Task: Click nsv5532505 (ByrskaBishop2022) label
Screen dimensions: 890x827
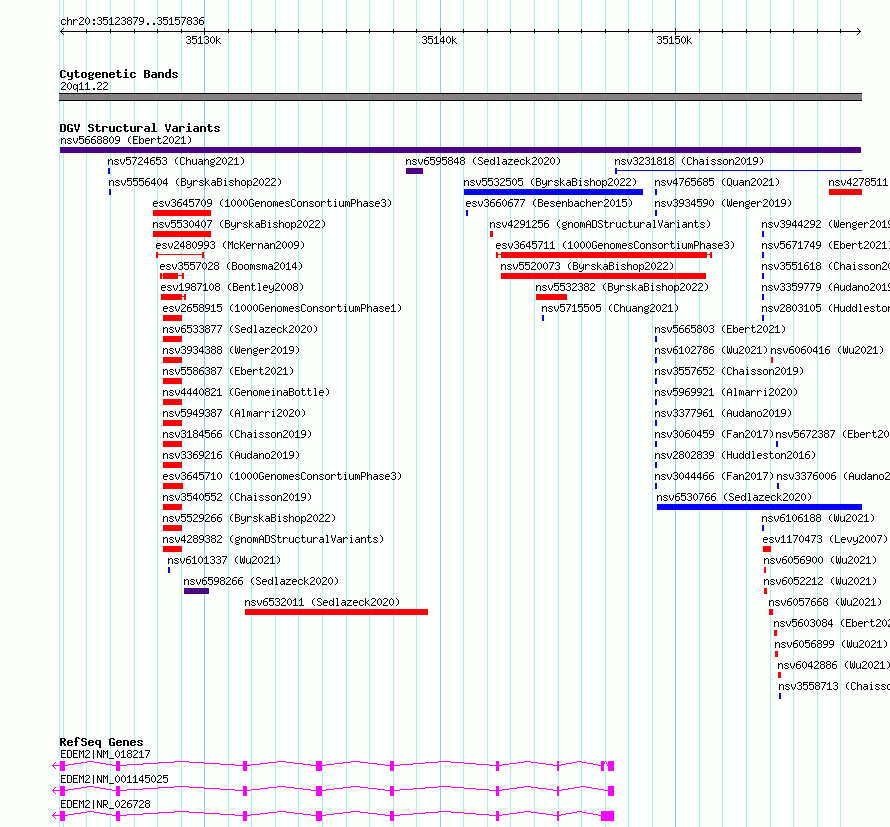Action: (x=550, y=182)
